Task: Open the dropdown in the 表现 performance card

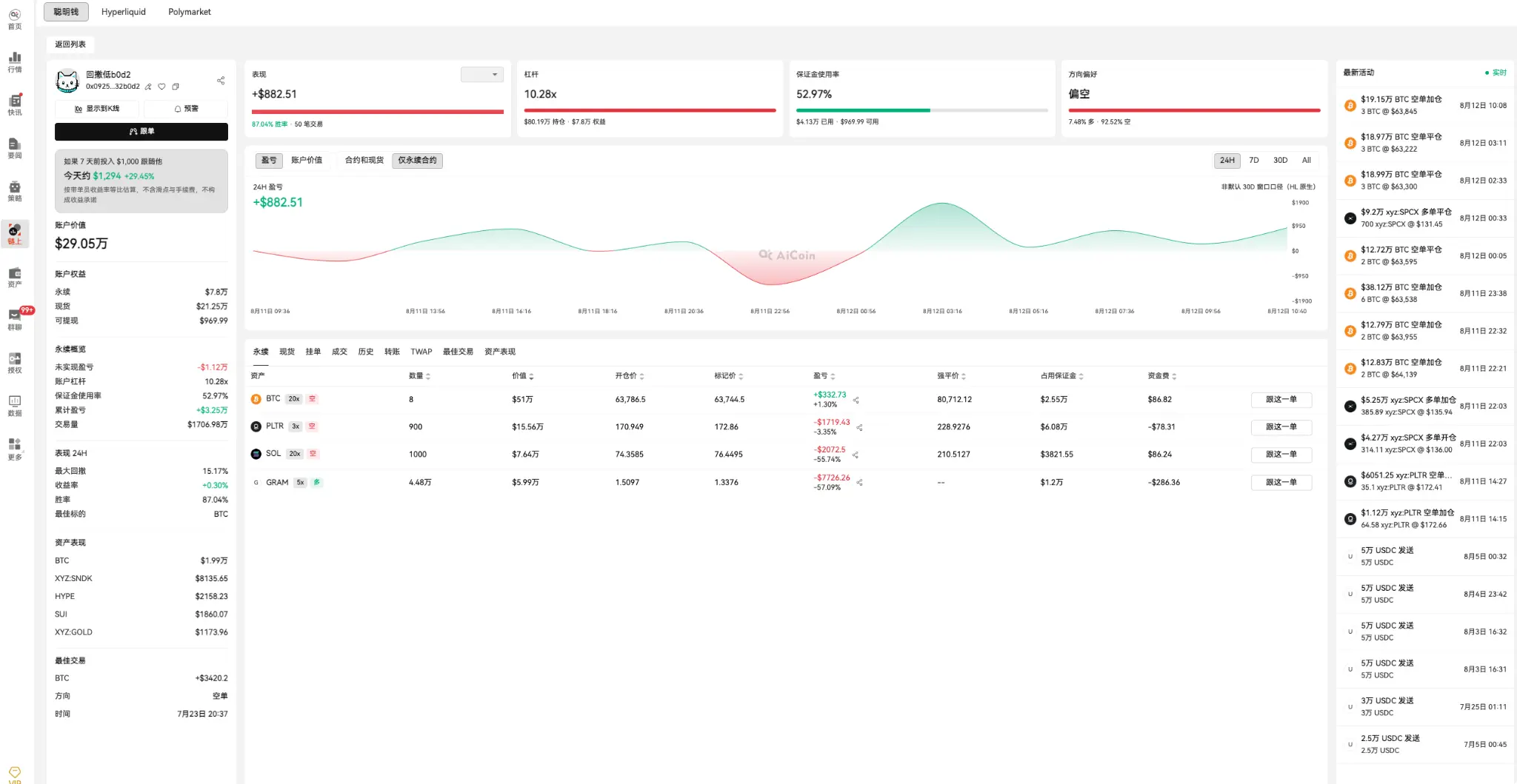Action: pyautogui.click(x=482, y=75)
